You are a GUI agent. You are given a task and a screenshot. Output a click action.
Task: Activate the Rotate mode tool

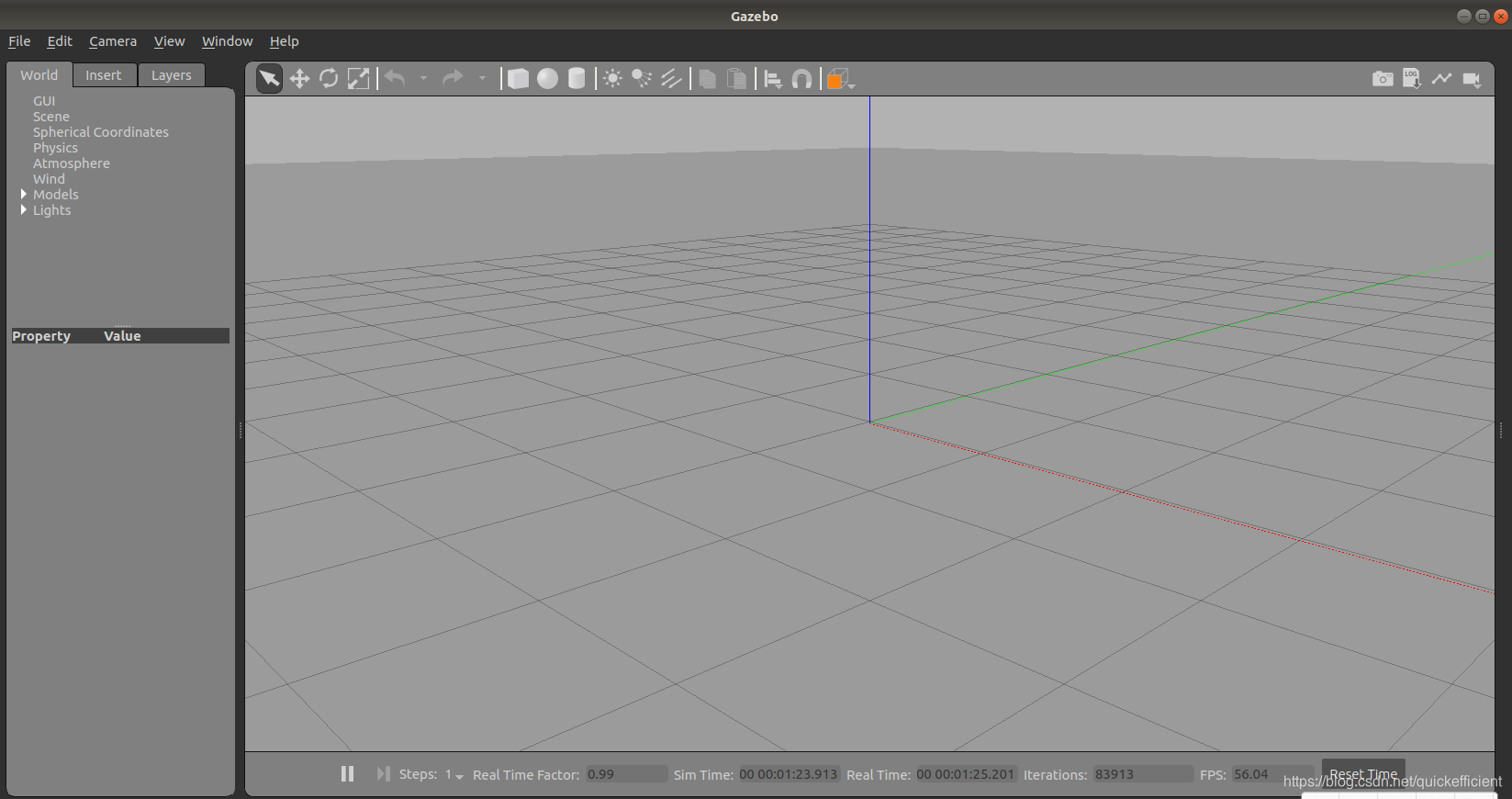pyautogui.click(x=329, y=79)
